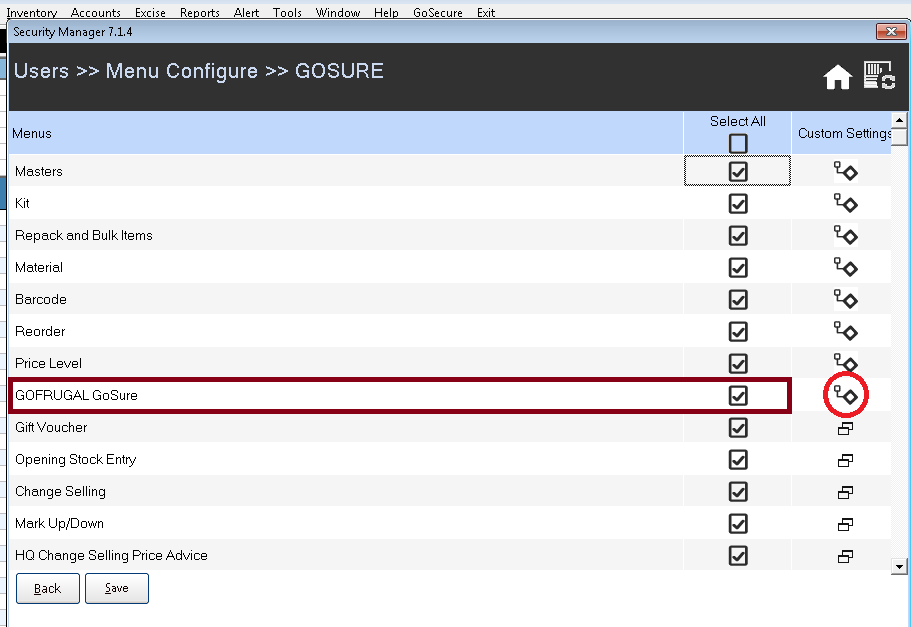Close the Security Manager window

[891, 31]
